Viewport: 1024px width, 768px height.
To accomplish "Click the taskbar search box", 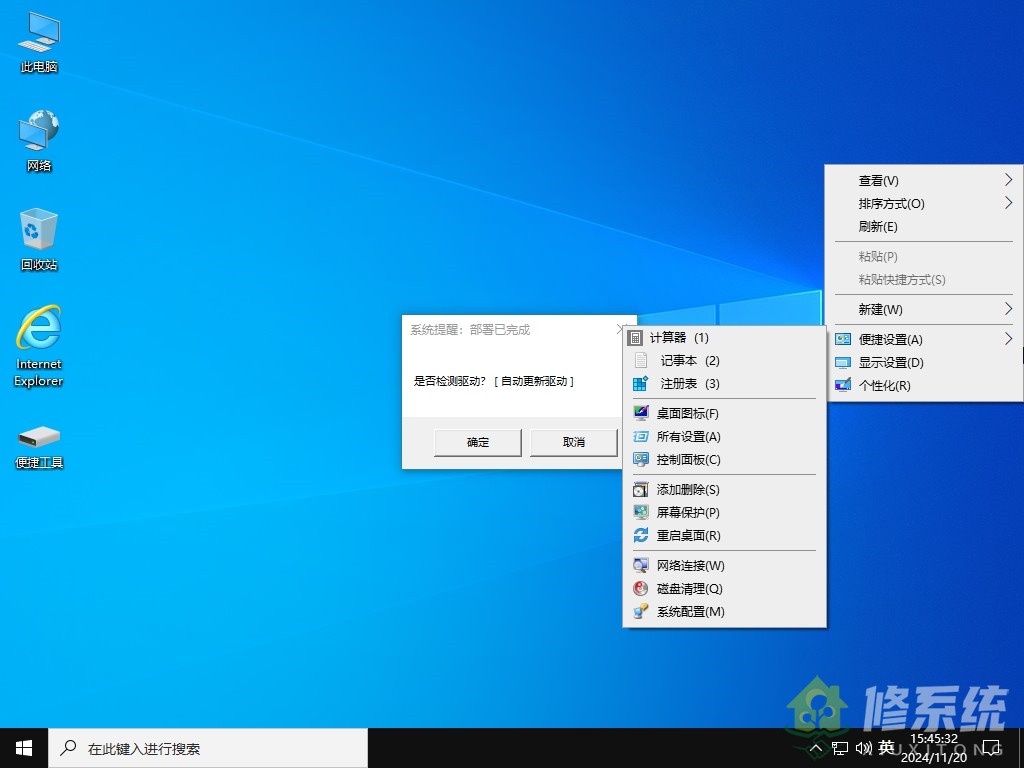I will click(208, 748).
